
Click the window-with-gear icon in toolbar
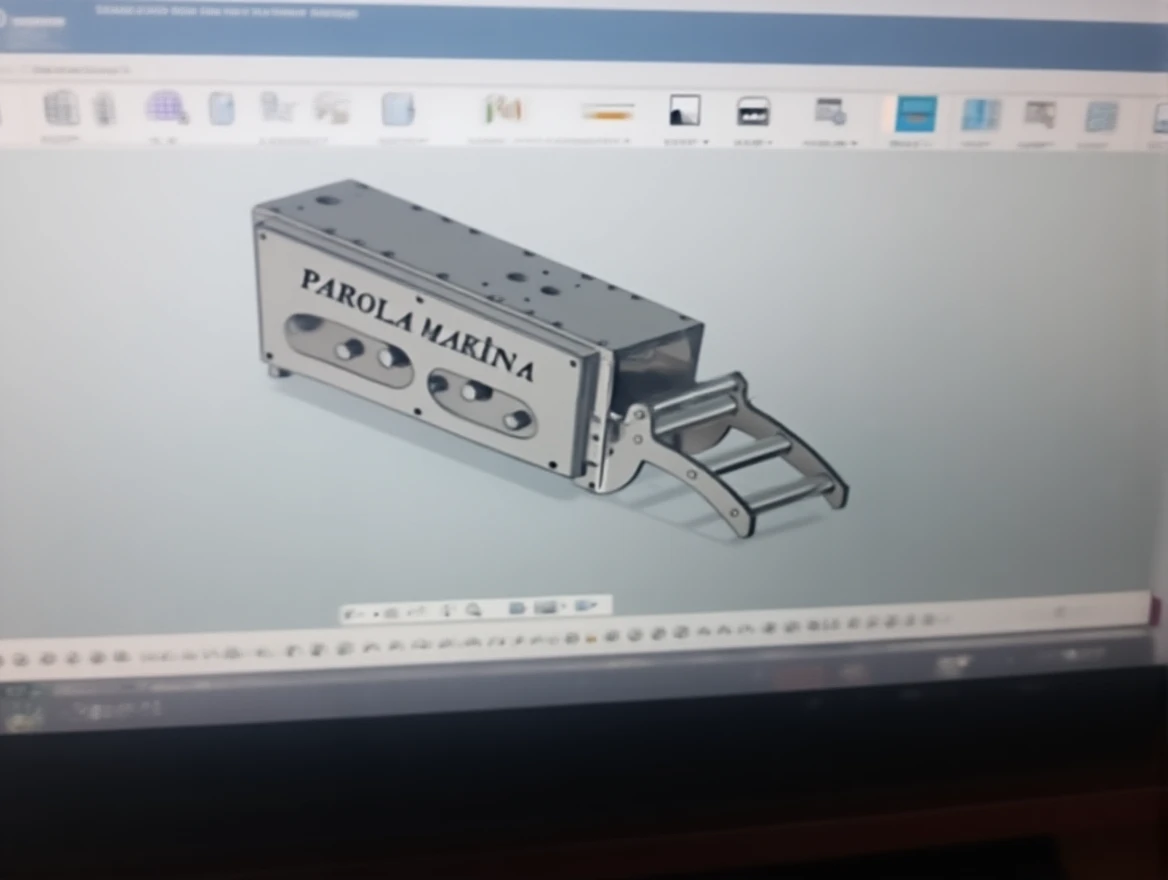pyautogui.click(x=830, y=111)
